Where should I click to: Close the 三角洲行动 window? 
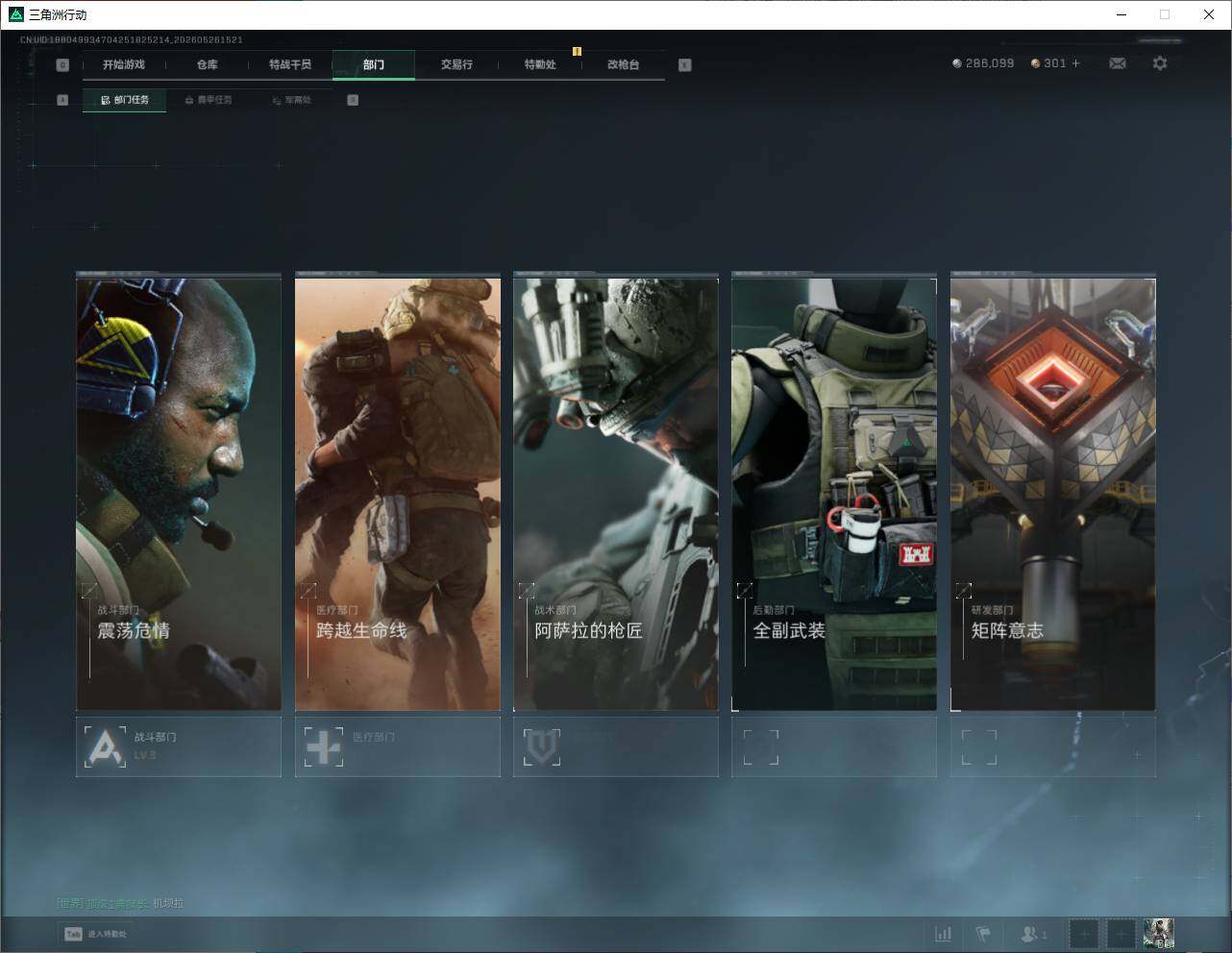click(x=1209, y=14)
